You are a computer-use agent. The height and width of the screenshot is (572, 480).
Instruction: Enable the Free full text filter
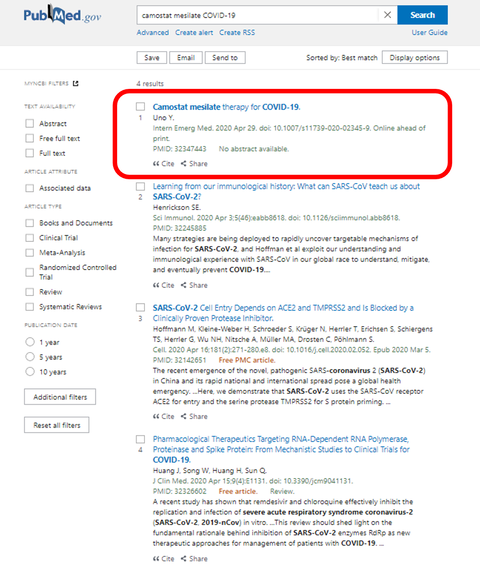30,138
